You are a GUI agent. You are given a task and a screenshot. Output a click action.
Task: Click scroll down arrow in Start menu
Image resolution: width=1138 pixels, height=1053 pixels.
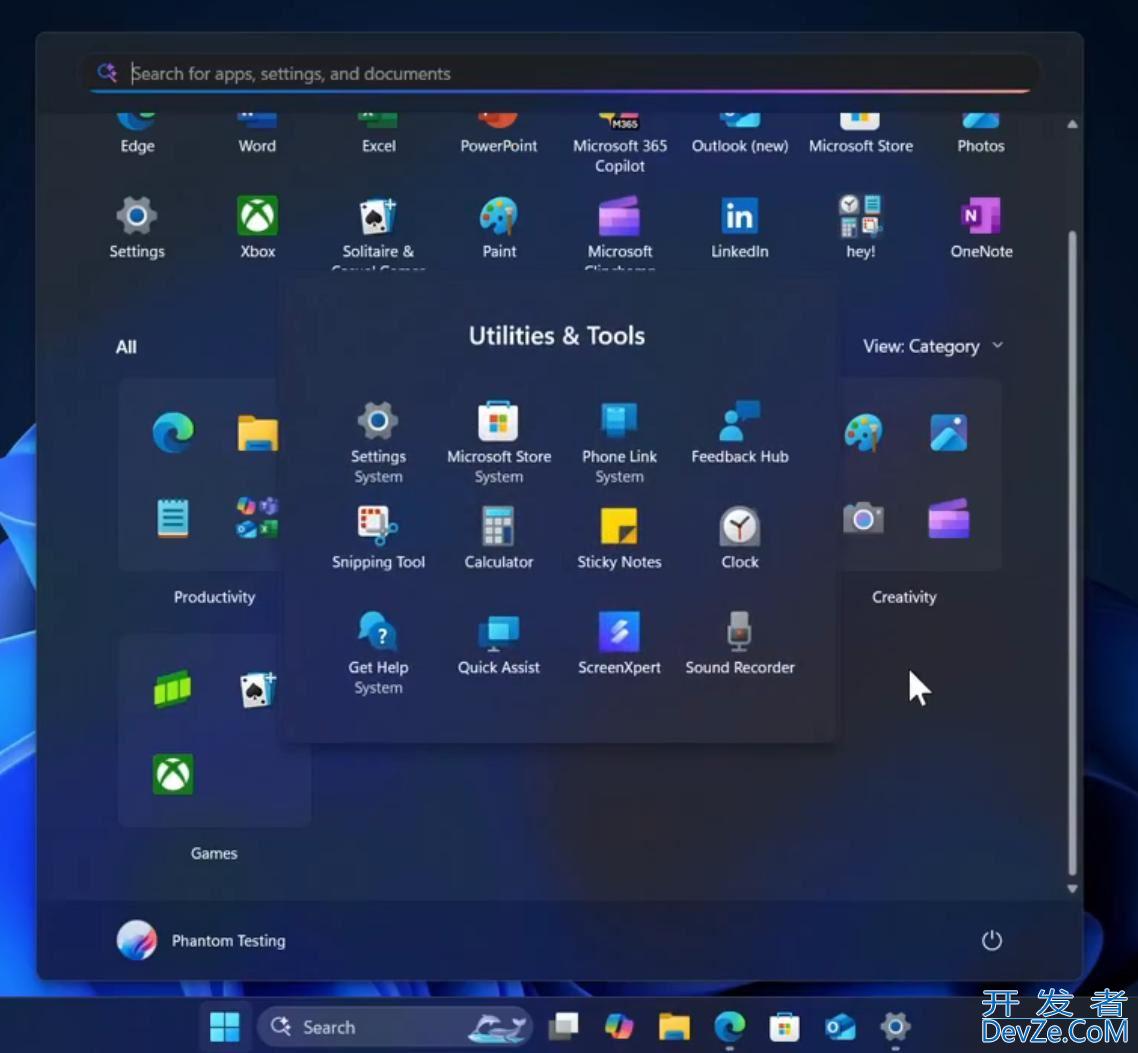[x=1072, y=889]
